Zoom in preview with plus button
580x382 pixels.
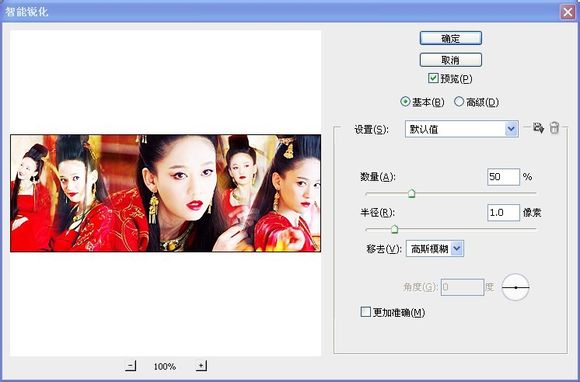[201, 366]
